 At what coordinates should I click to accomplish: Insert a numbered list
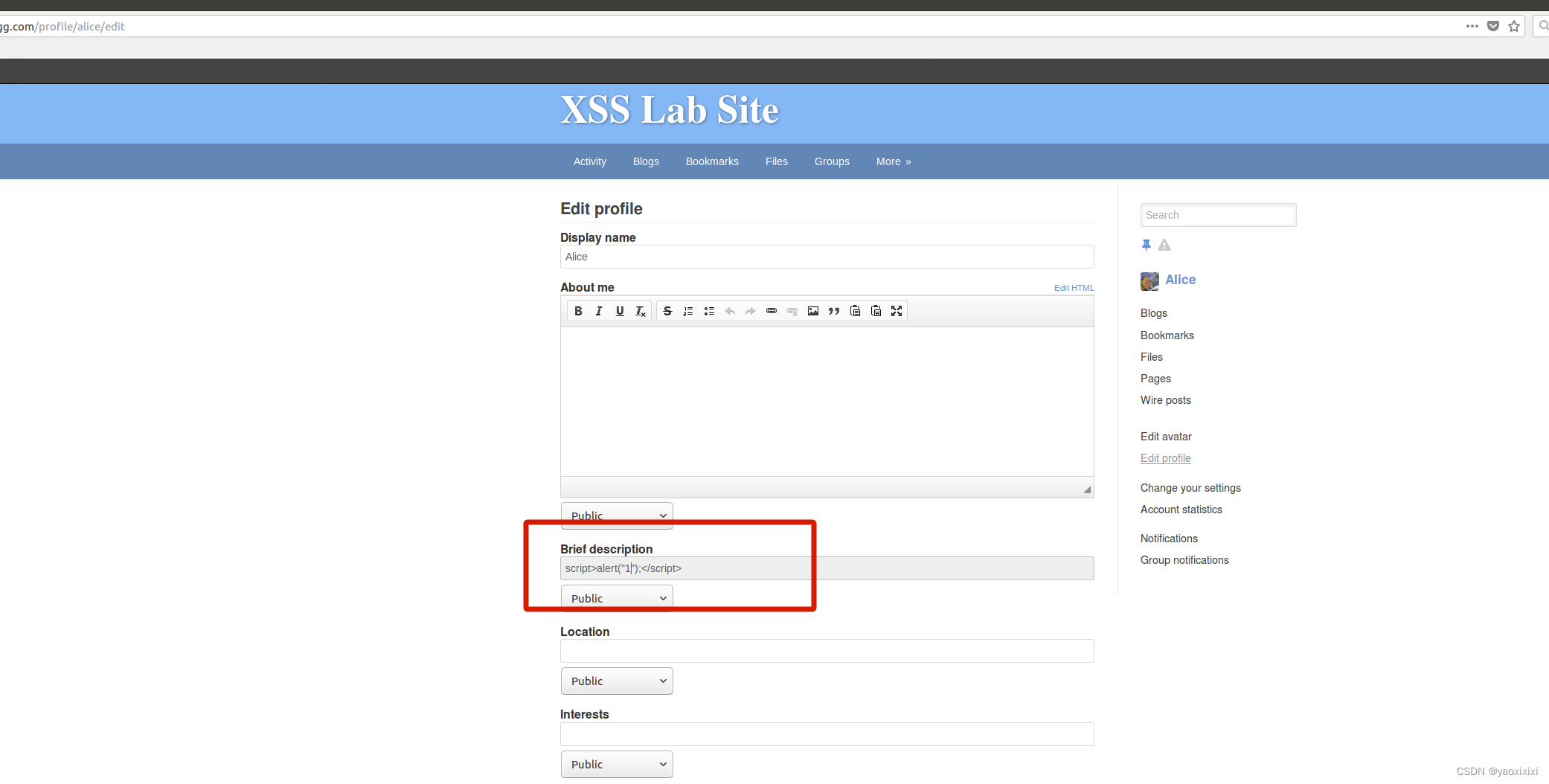(688, 311)
